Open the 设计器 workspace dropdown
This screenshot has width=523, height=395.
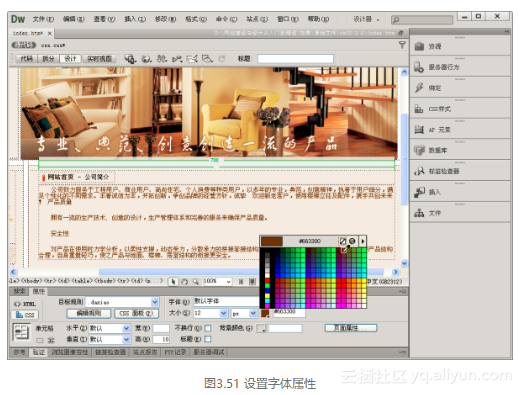pos(366,19)
